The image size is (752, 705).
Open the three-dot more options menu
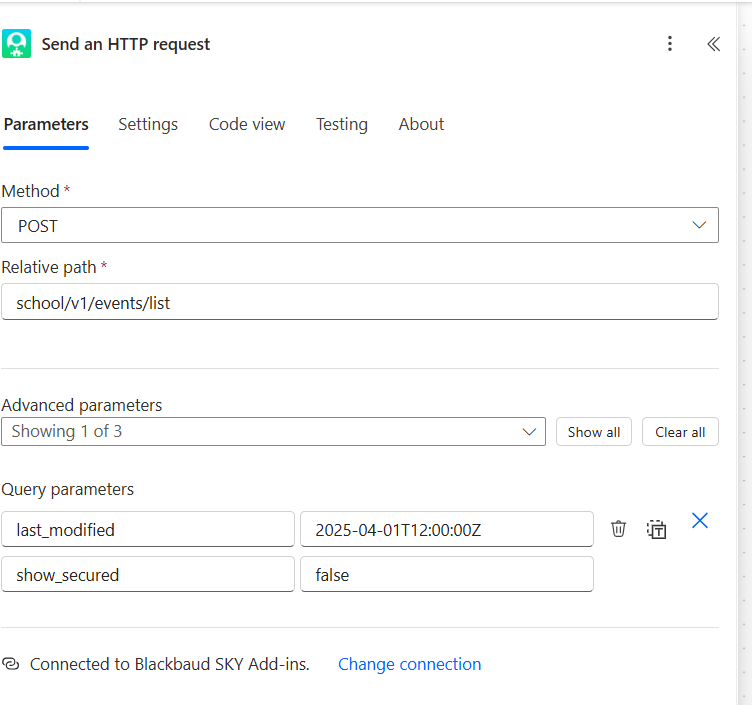670,44
